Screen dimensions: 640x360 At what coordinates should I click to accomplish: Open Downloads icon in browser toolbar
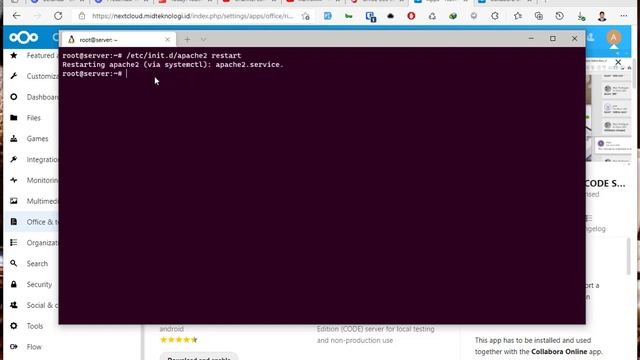coord(581,16)
